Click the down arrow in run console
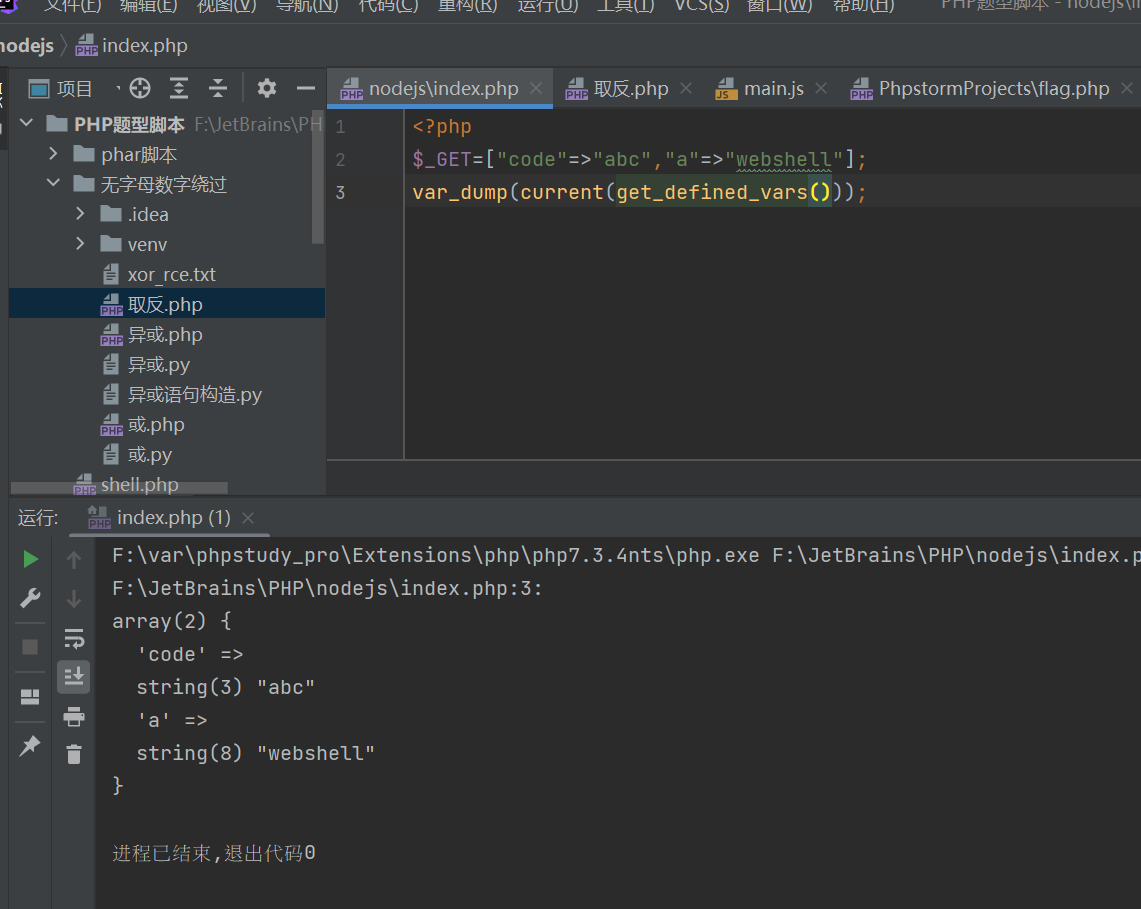Screen dimensions: 1141x909 tap(74, 599)
